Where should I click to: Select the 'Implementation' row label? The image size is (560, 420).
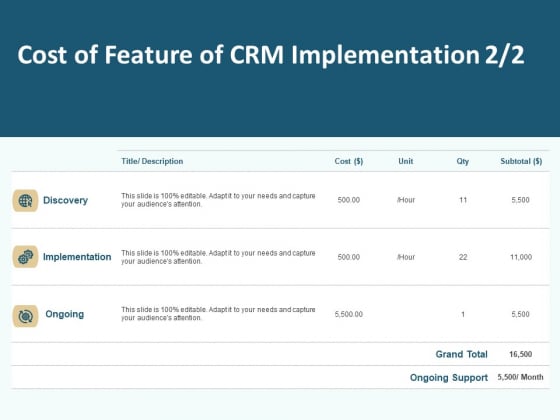[77, 257]
